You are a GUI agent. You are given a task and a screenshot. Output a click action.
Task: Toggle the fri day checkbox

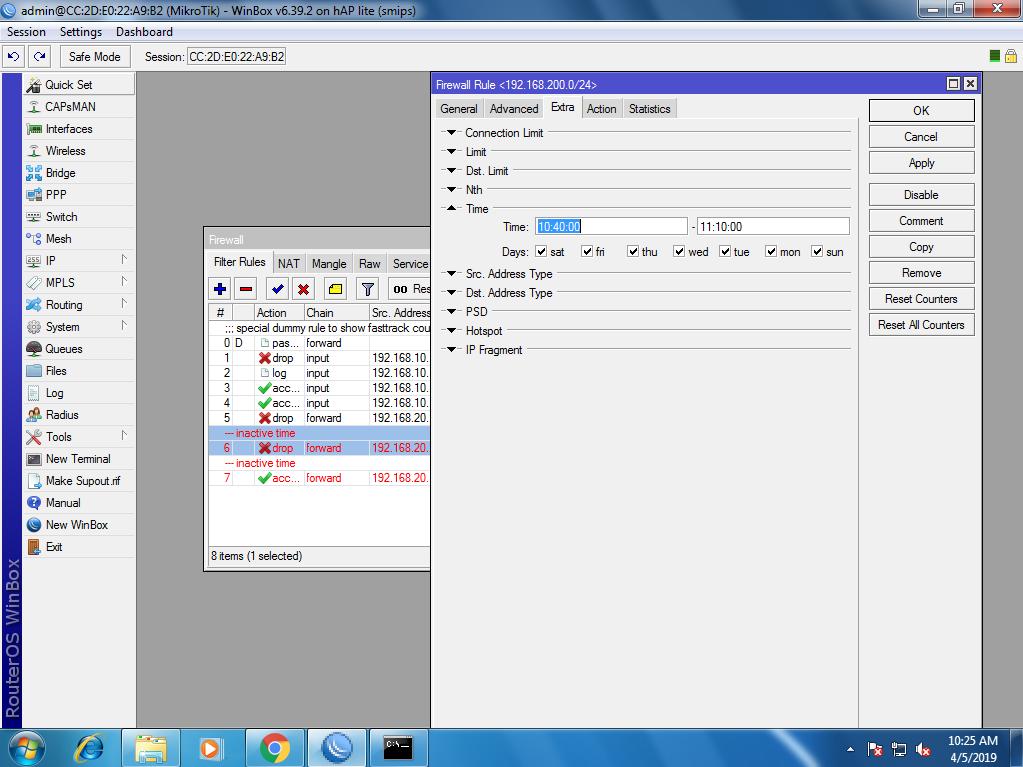tap(587, 252)
